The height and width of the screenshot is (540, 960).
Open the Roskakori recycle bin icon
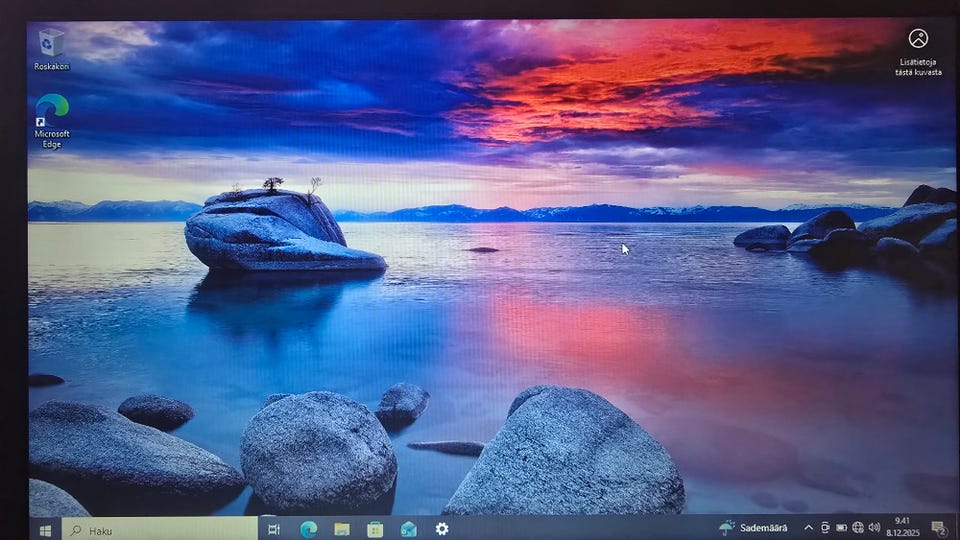(51, 50)
